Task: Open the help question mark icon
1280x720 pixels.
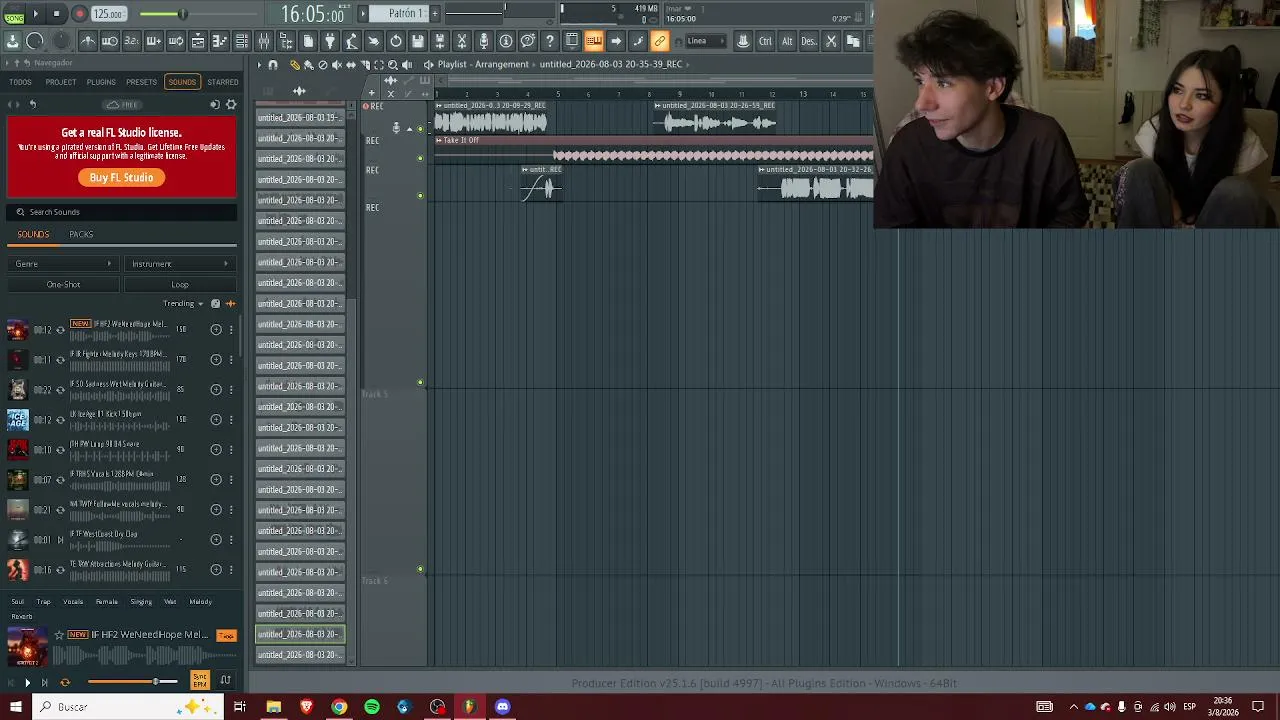Action: pos(550,41)
